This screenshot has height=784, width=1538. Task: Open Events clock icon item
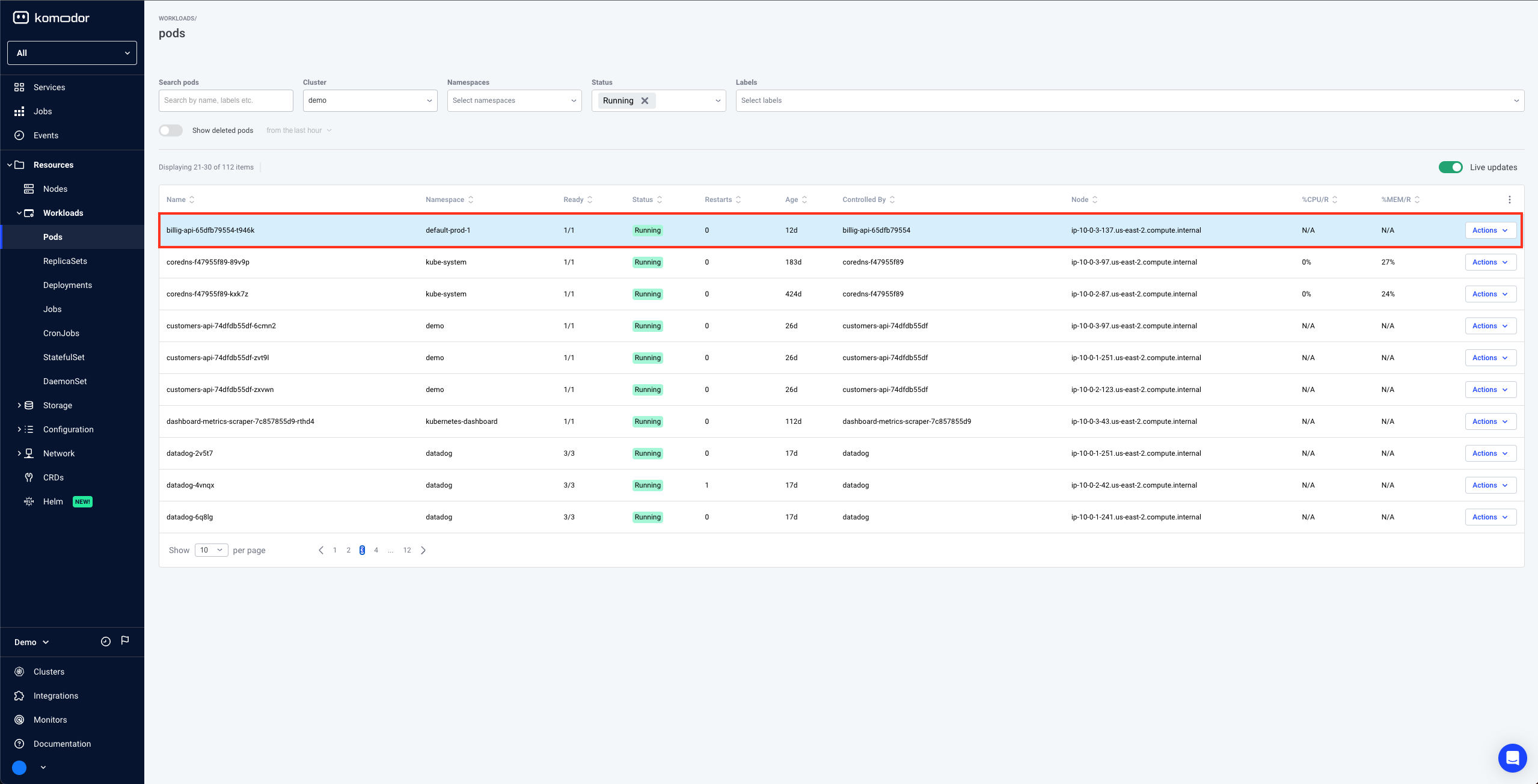[x=19, y=135]
